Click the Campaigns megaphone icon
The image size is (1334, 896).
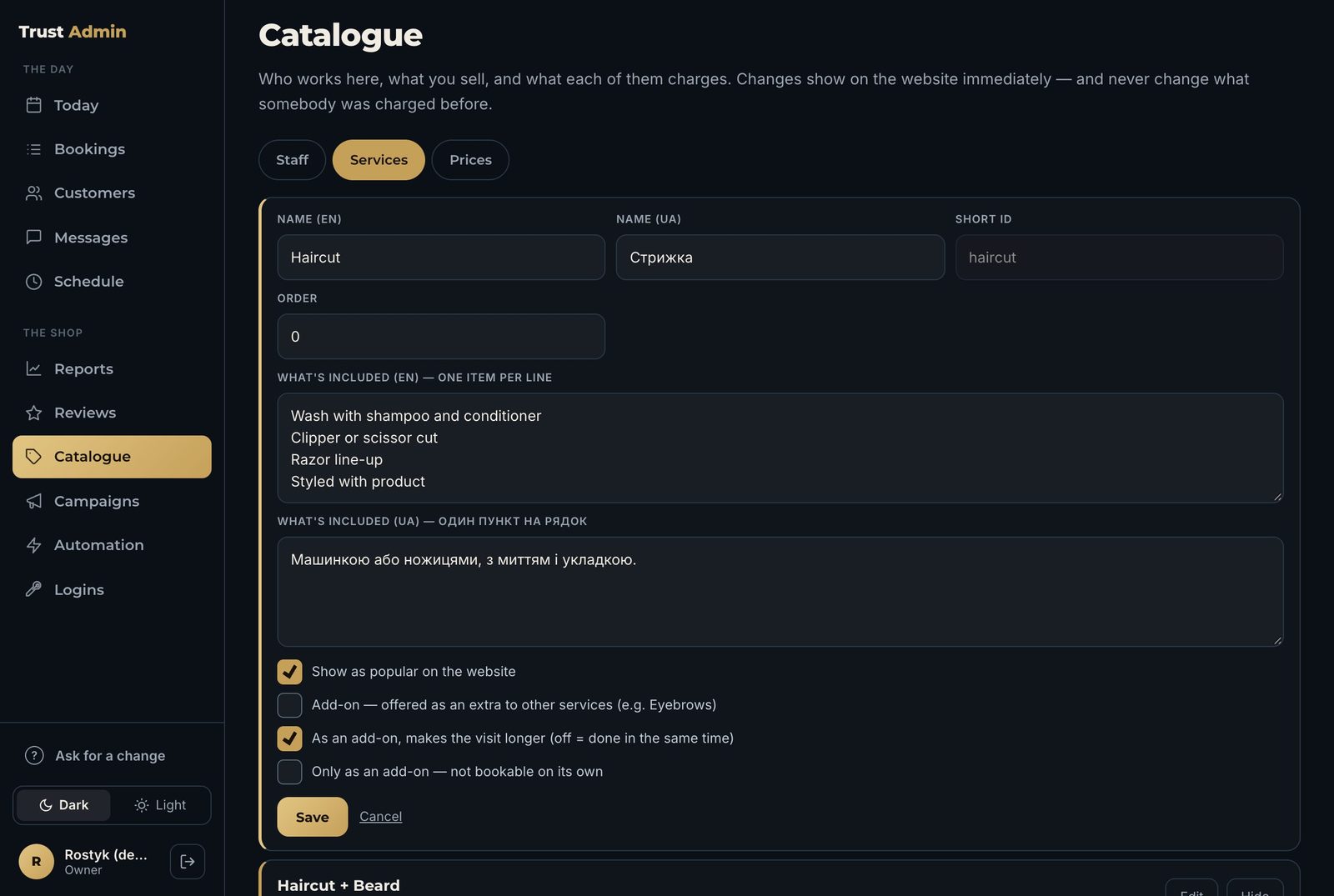pos(33,501)
